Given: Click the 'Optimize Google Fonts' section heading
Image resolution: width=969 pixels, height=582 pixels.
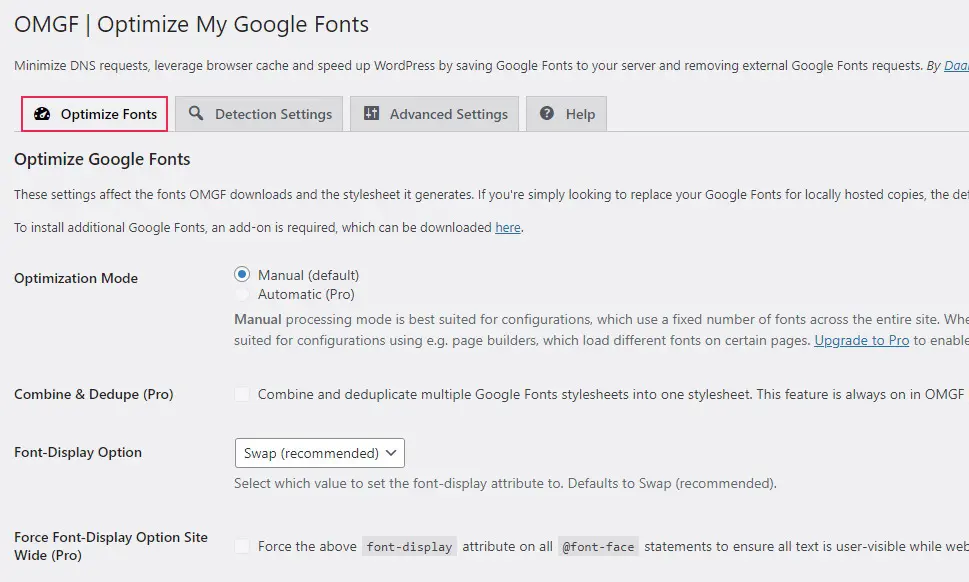Looking at the screenshot, I should pos(102,159).
